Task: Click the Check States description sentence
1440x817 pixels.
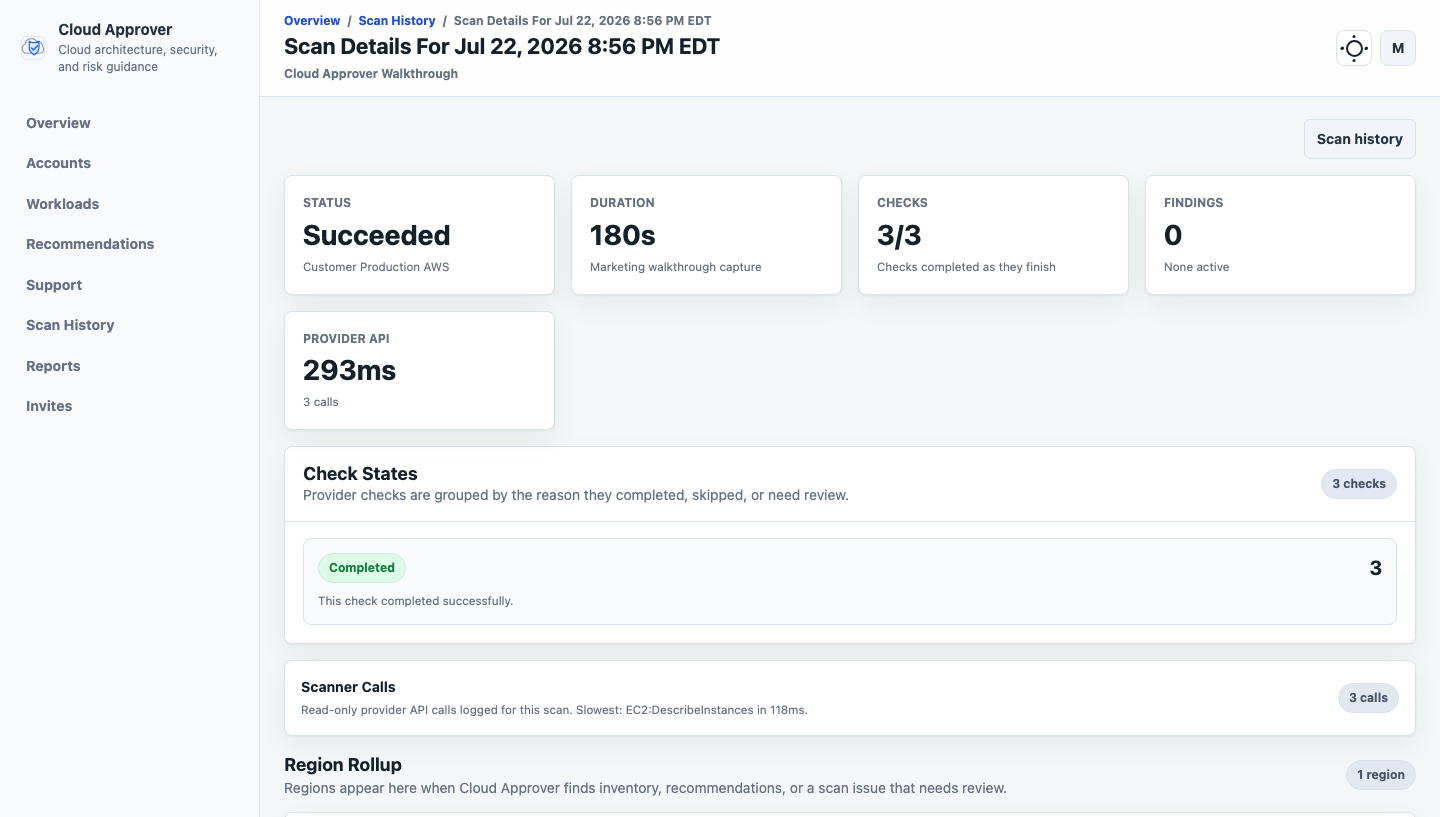Action: 576,495
